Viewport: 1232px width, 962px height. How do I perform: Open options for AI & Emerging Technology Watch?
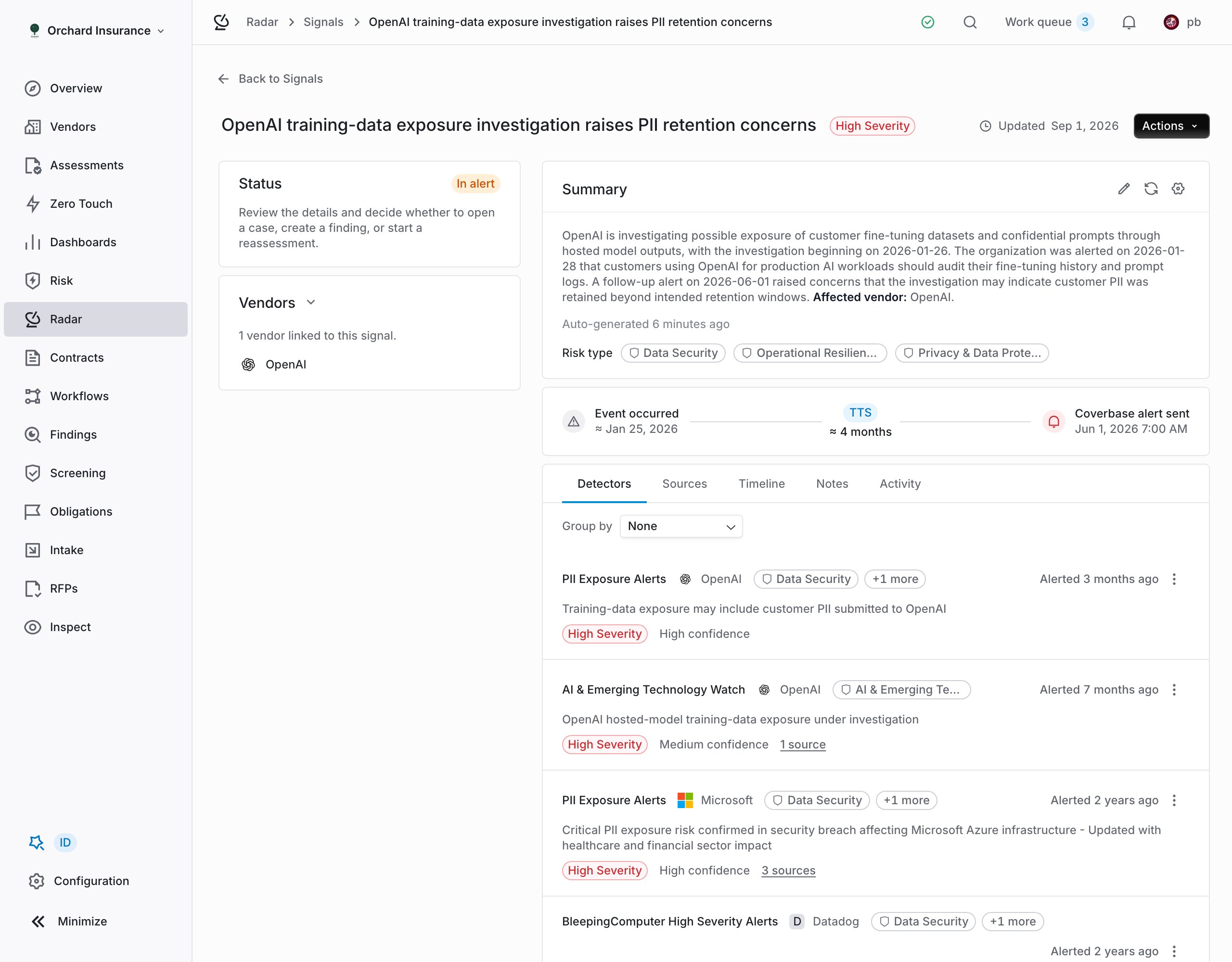coord(1174,690)
